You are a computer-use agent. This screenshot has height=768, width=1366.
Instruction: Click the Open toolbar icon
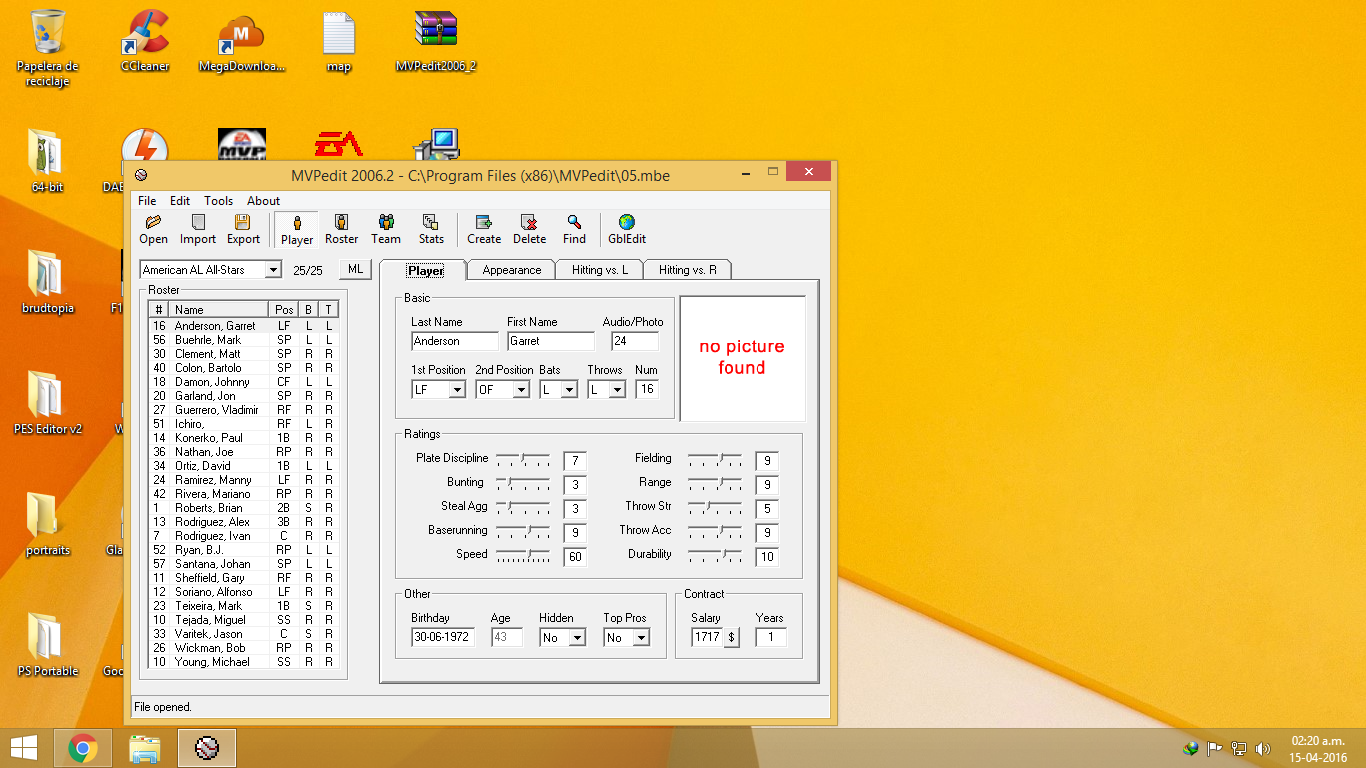click(153, 229)
